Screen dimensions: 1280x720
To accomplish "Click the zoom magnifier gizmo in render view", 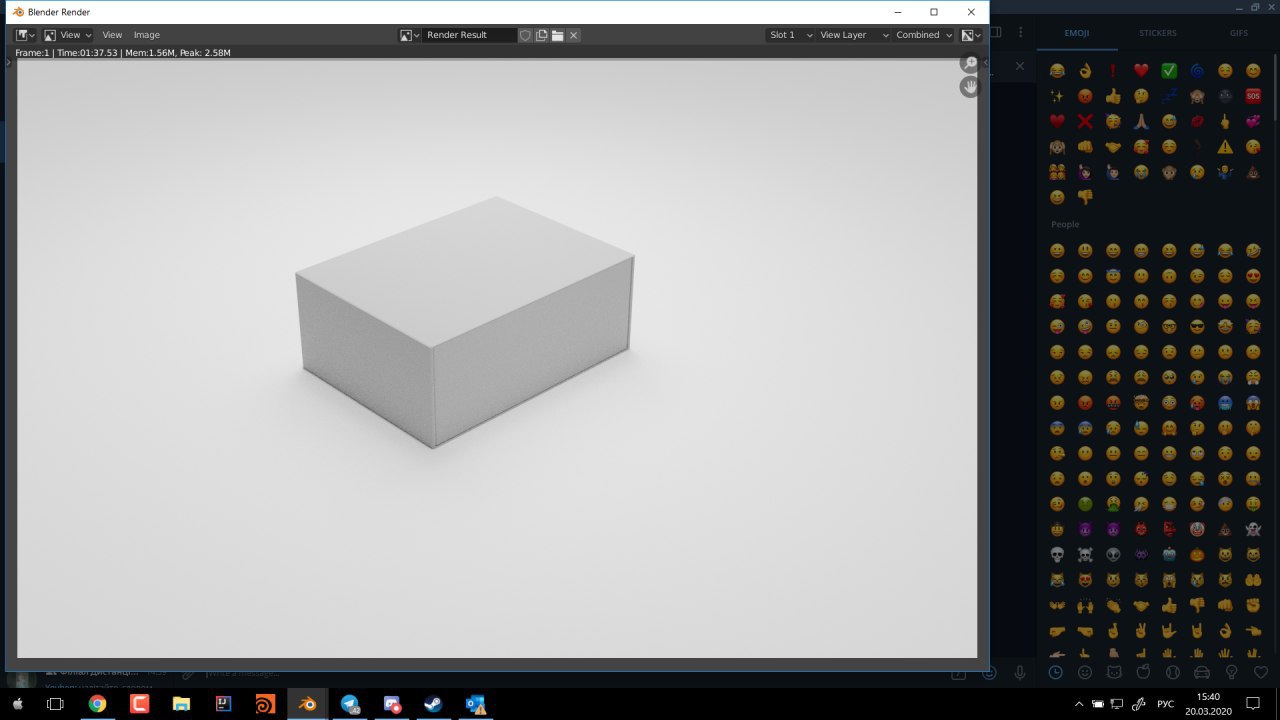I will click(x=969, y=63).
